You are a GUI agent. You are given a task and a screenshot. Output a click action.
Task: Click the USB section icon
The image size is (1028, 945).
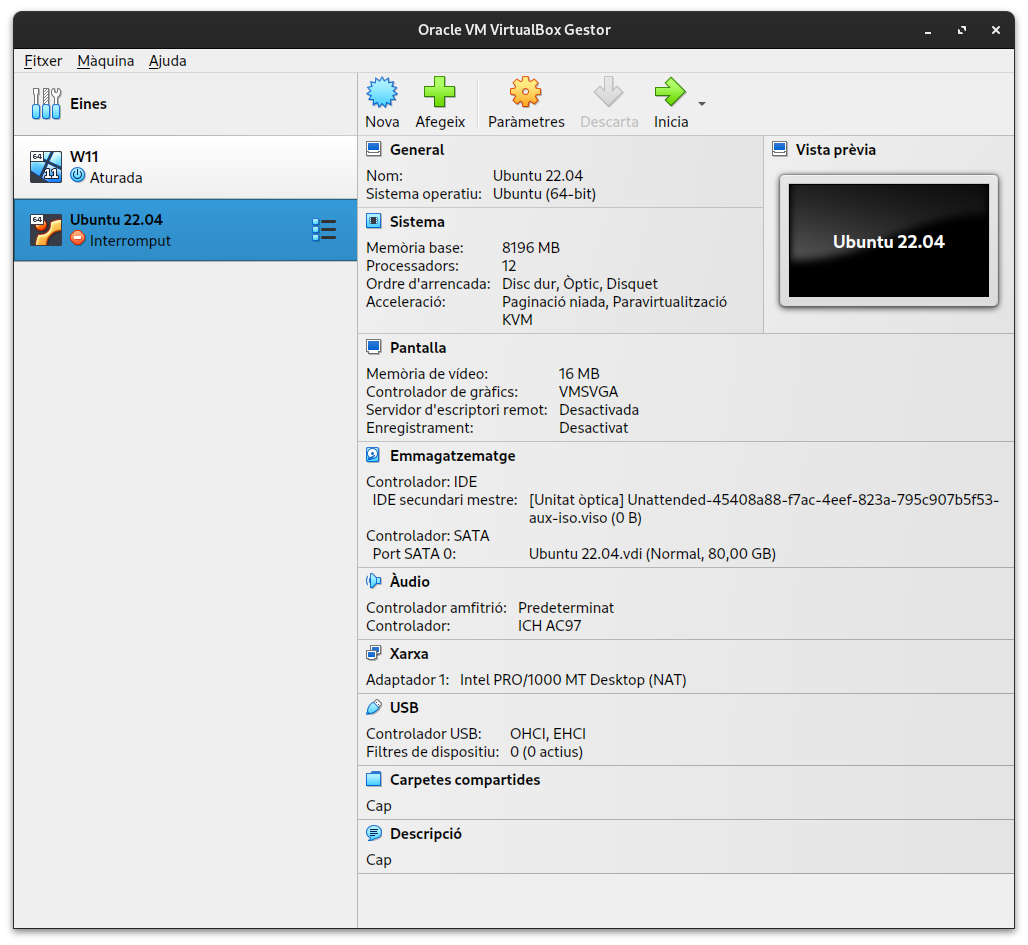374,707
